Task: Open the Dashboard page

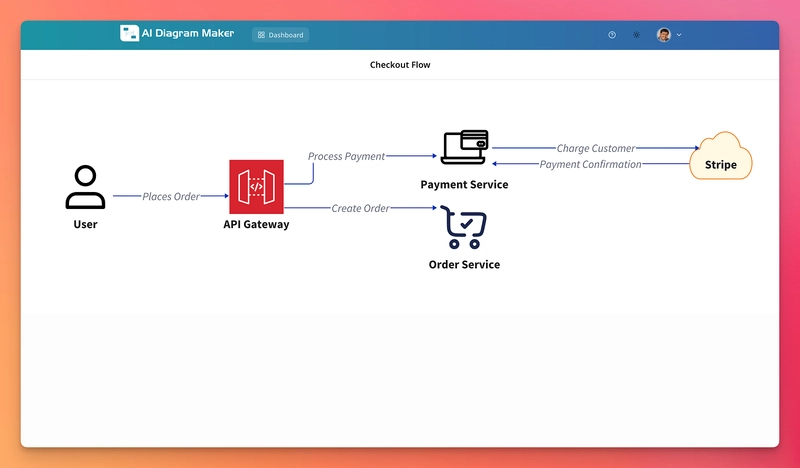Action: [280, 35]
